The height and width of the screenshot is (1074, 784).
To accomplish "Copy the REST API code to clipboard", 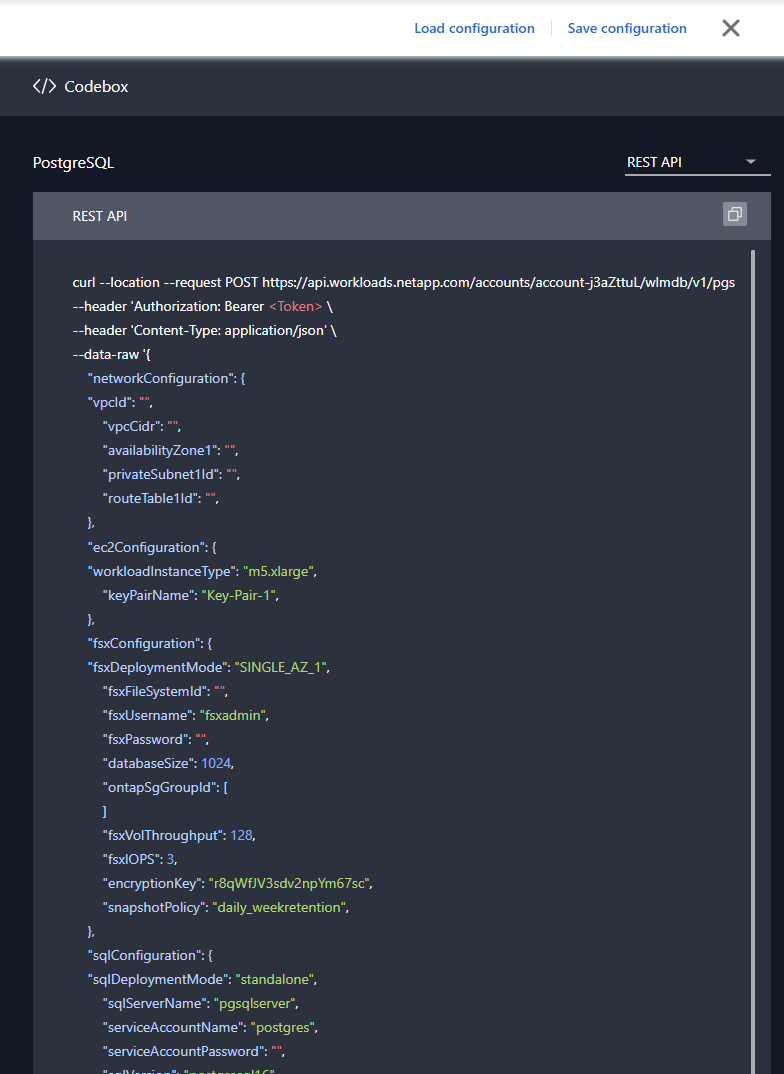I will [734, 215].
